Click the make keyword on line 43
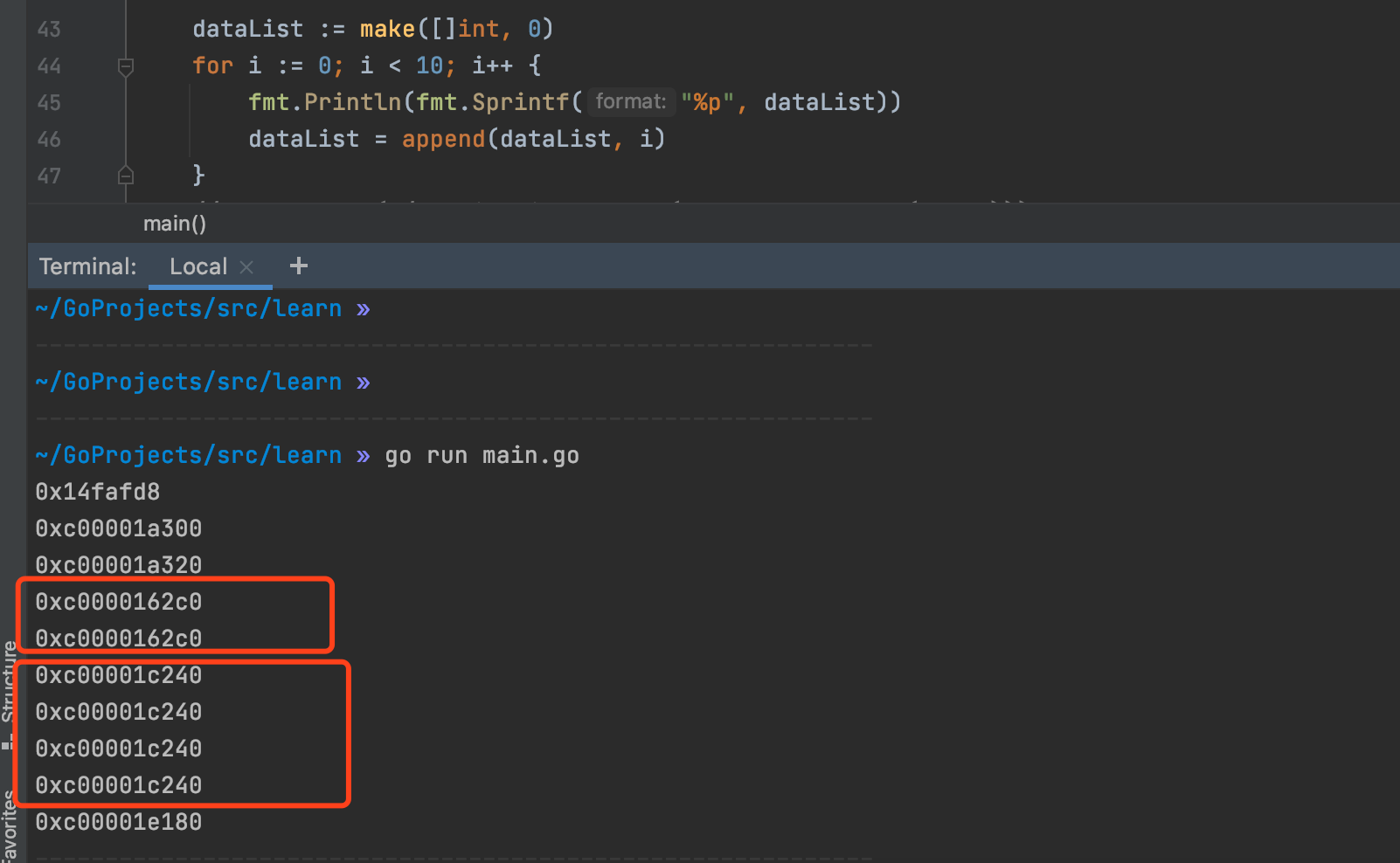This screenshot has height=863, width=1400. (387, 29)
